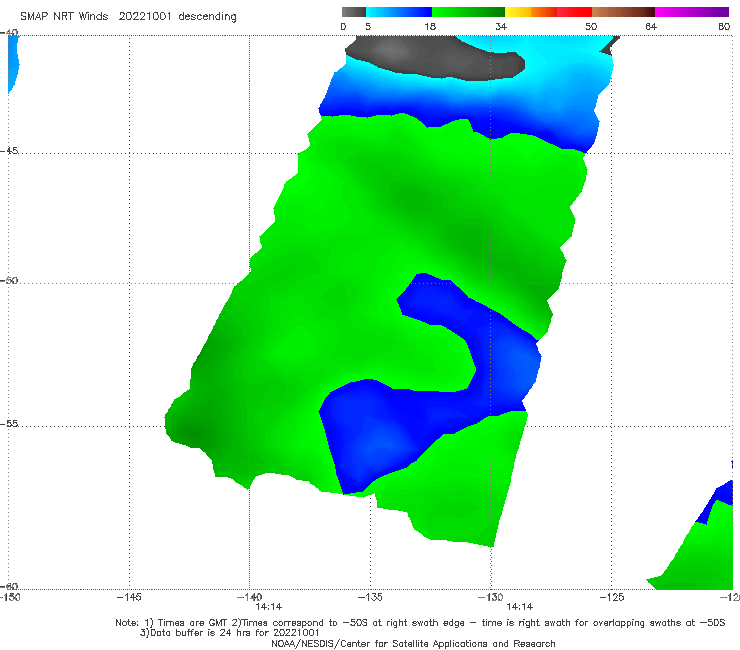The image size is (740, 650).
Task: Click the color bar label '5'
Action: (x=368, y=27)
